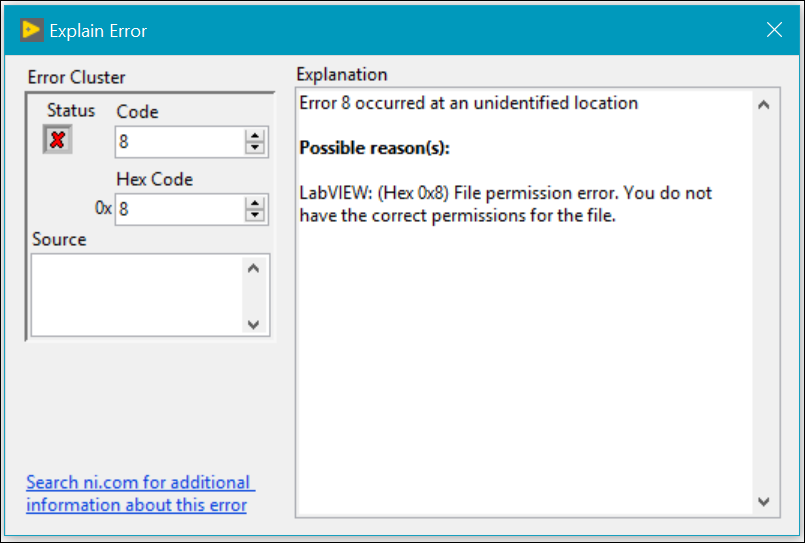
Task: Click the LabVIEW icon in the title bar
Action: [x=32, y=30]
